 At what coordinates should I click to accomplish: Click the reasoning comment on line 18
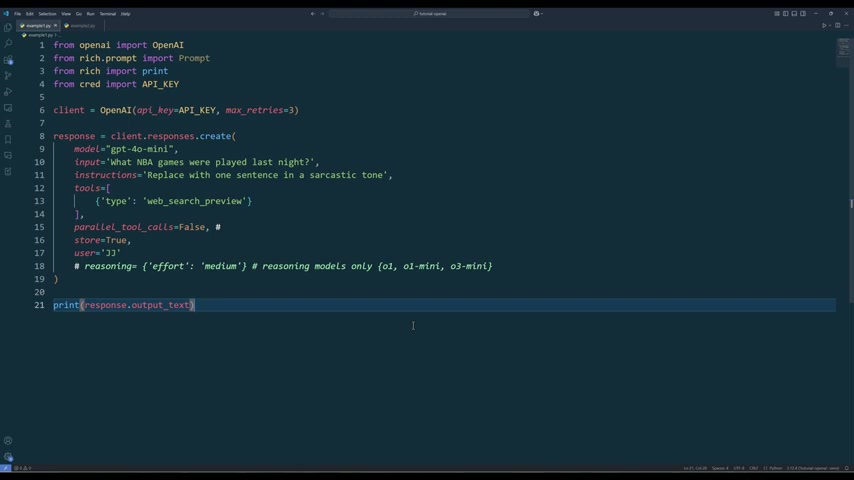tap(283, 266)
